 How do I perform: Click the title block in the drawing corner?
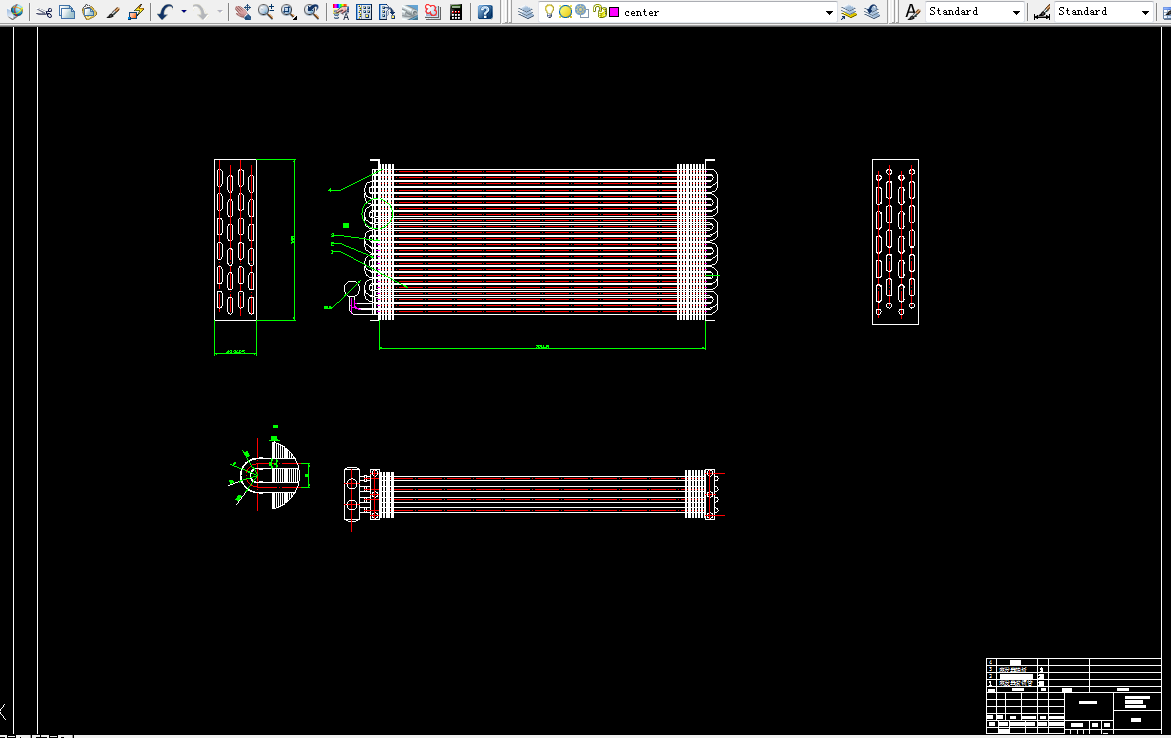click(1073, 695)
